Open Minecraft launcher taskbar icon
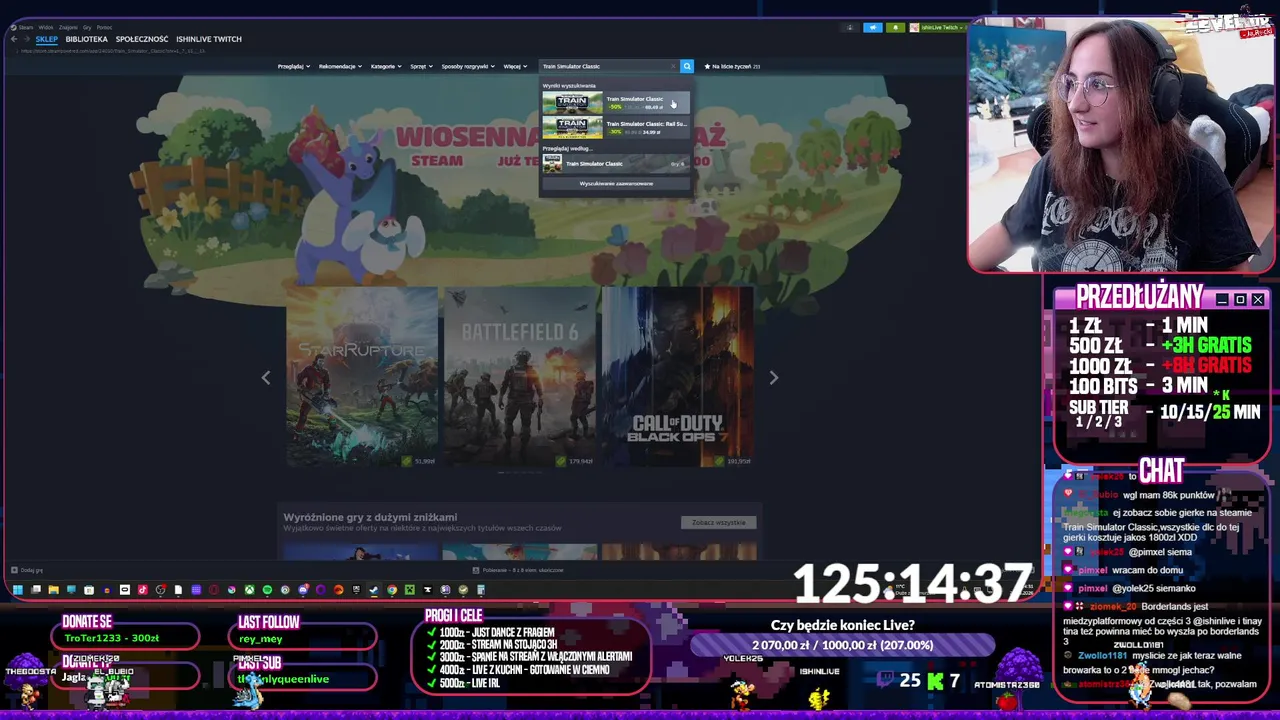Viewport: 1280px width, 720px height. 409,590
